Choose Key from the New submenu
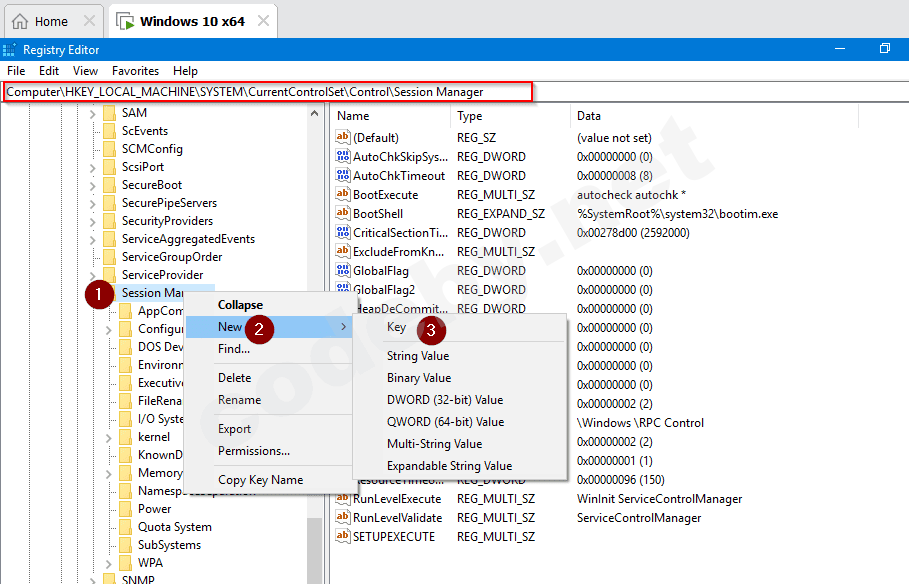 point(397,327)
